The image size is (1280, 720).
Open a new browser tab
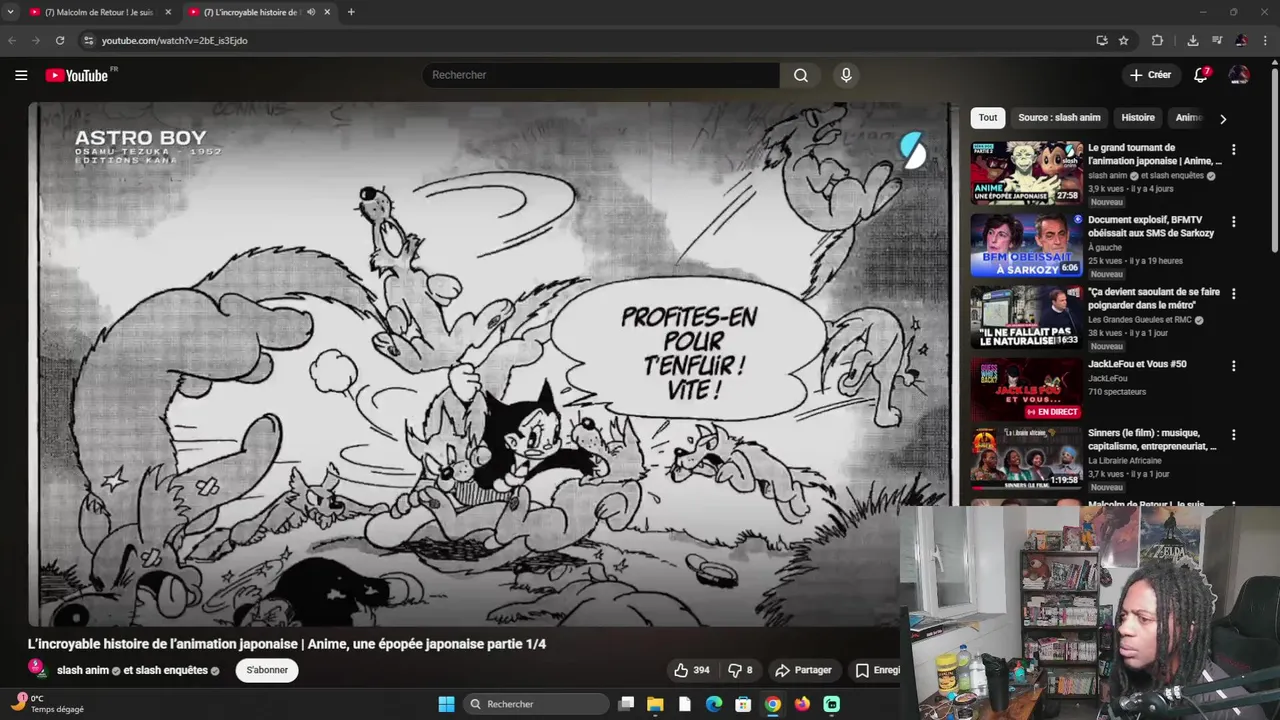350,12
